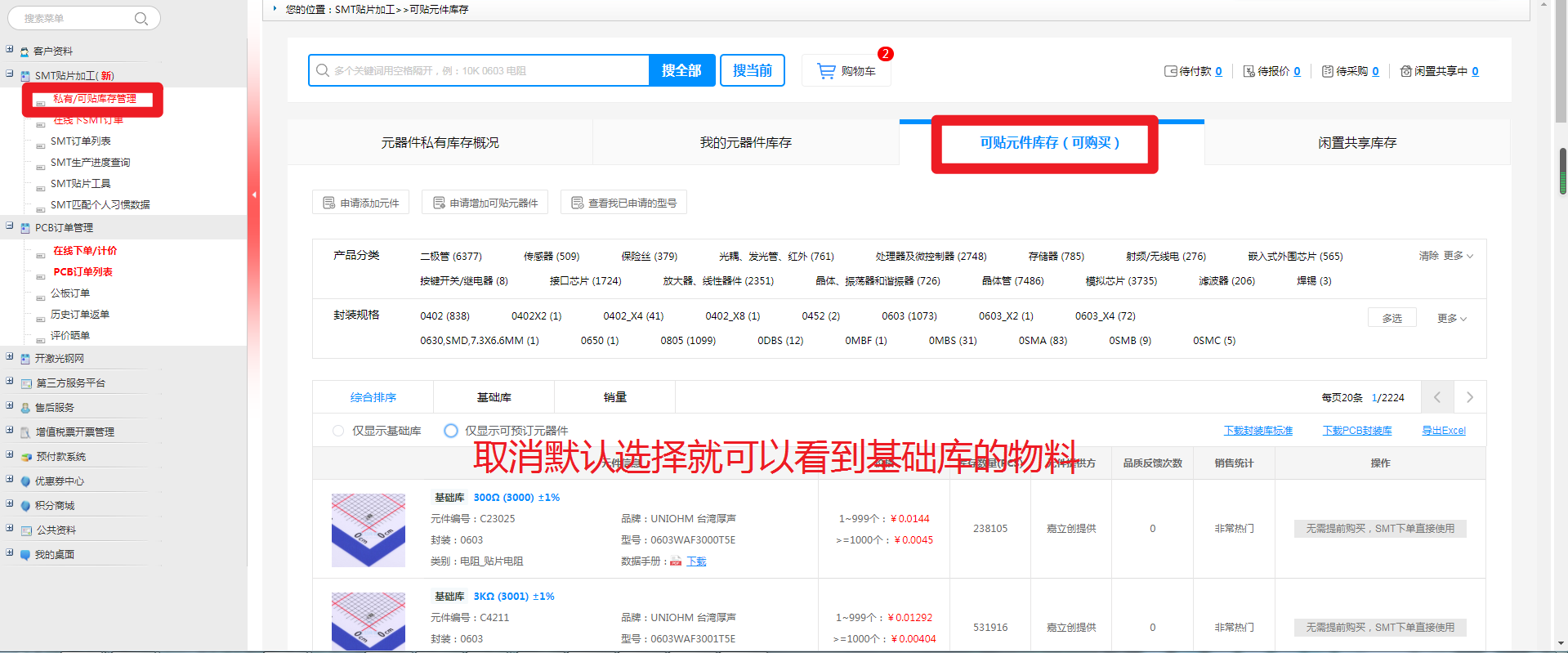Viewport: 1568px width, 653px height.
Task: Click the 待采购 clipboard icon
Action: [x=1327, y=71]
